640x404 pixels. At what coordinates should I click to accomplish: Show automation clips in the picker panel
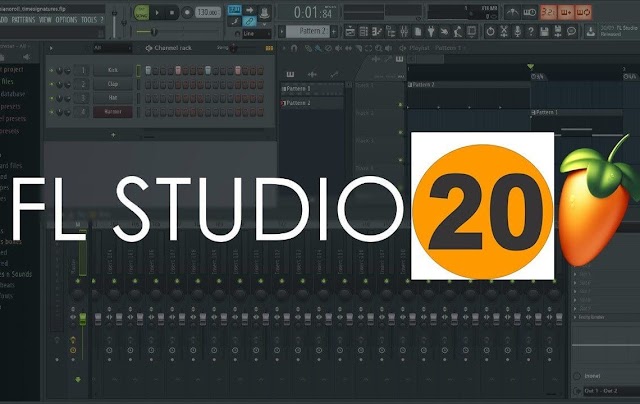pyautogui.click(x=334, y=74)
